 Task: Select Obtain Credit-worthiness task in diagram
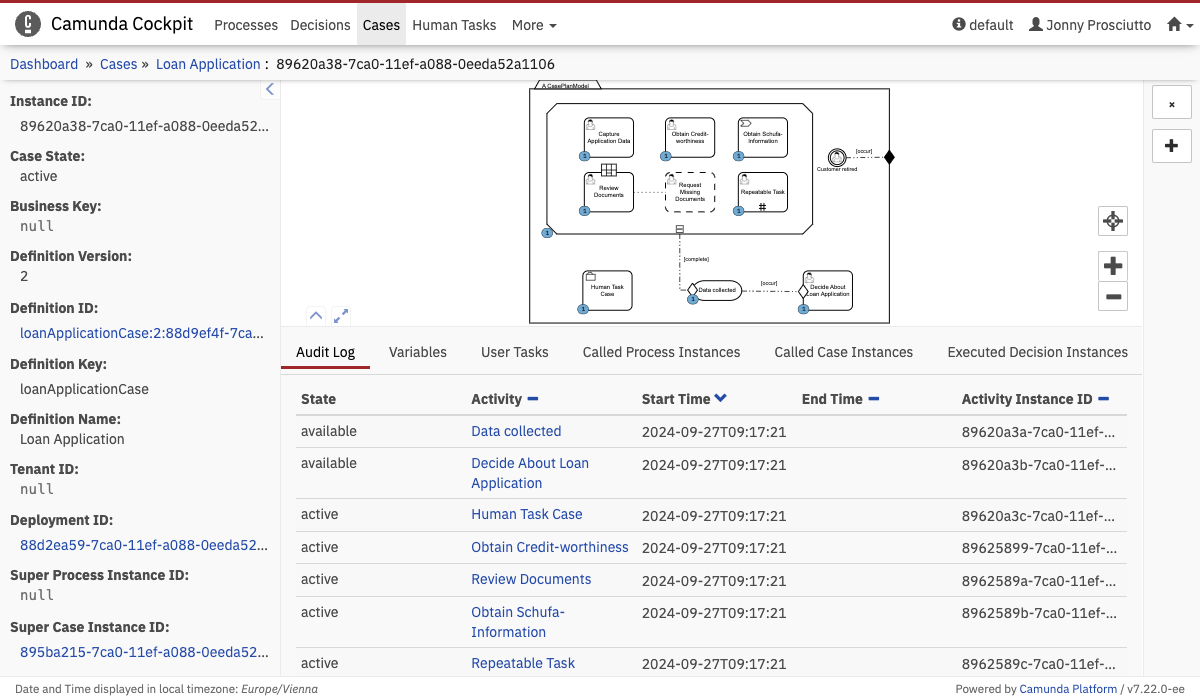click(690, 138)
